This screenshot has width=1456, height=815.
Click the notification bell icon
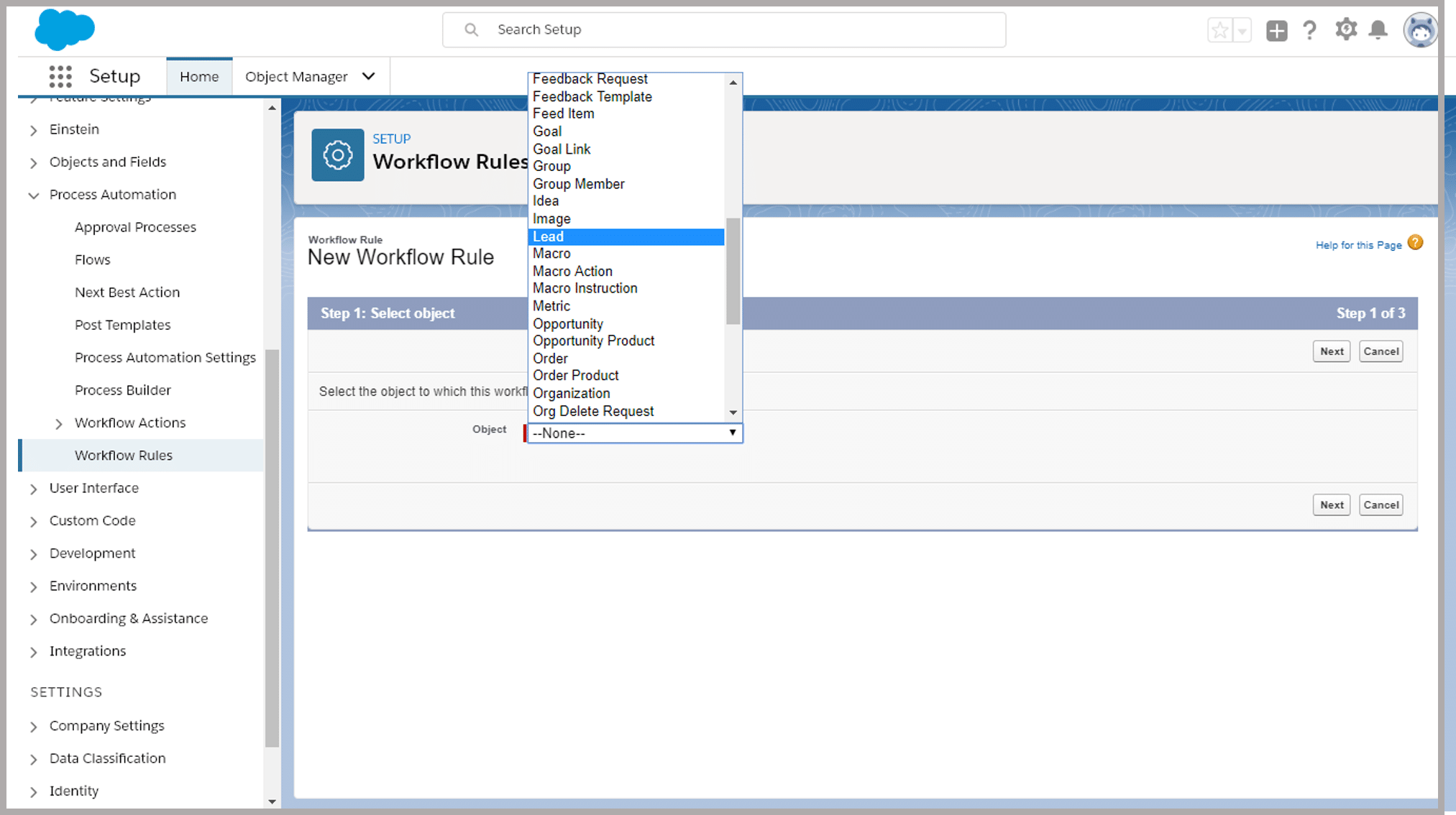coord(1378,29)
